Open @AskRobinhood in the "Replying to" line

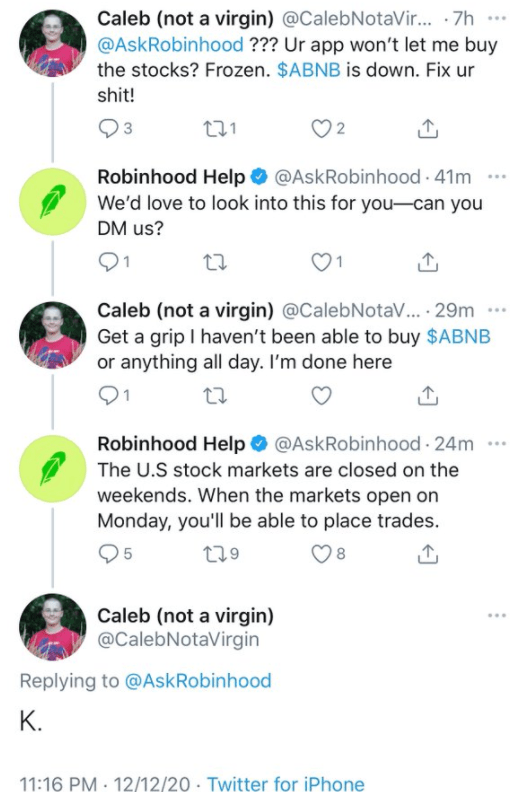tap(198, 680)
